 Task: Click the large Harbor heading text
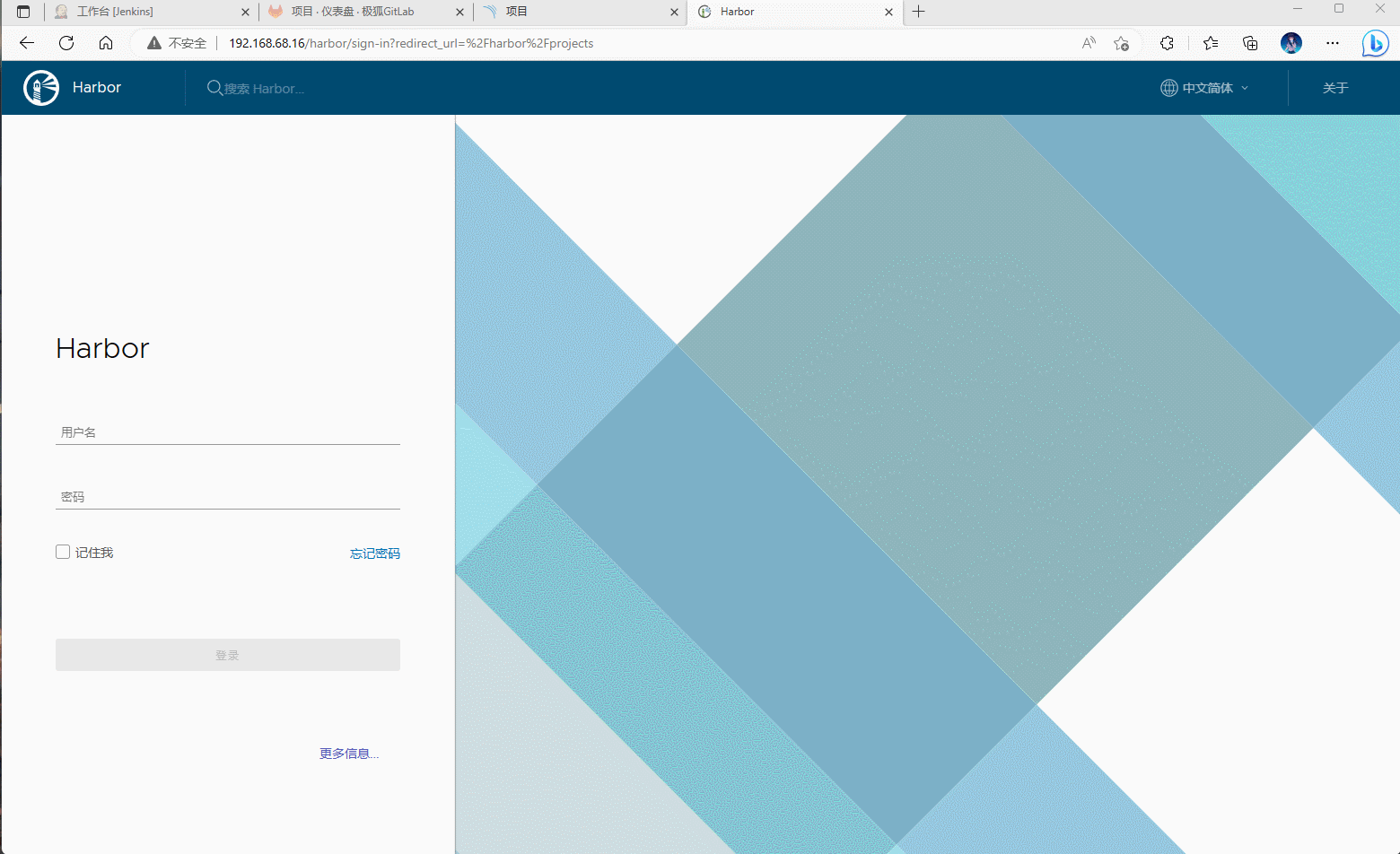tap(102, 348)
